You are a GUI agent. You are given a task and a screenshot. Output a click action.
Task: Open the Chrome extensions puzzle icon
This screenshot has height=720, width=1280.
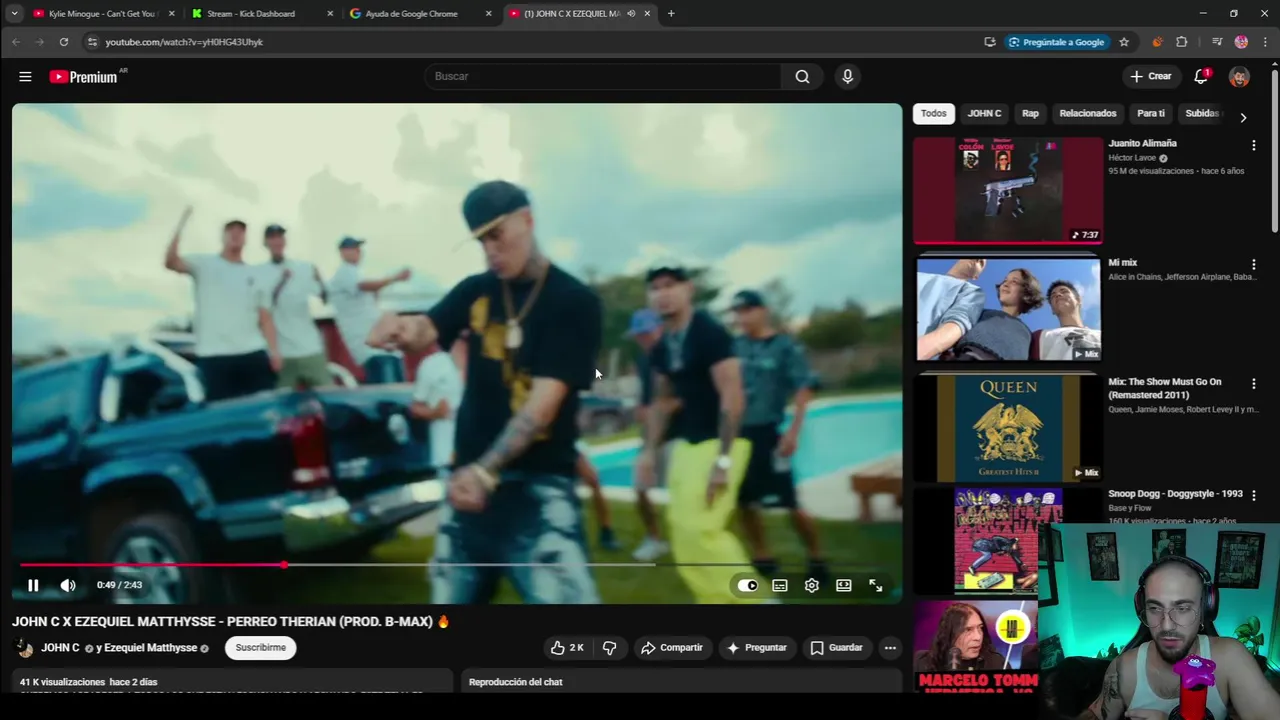coord(1182,42)
